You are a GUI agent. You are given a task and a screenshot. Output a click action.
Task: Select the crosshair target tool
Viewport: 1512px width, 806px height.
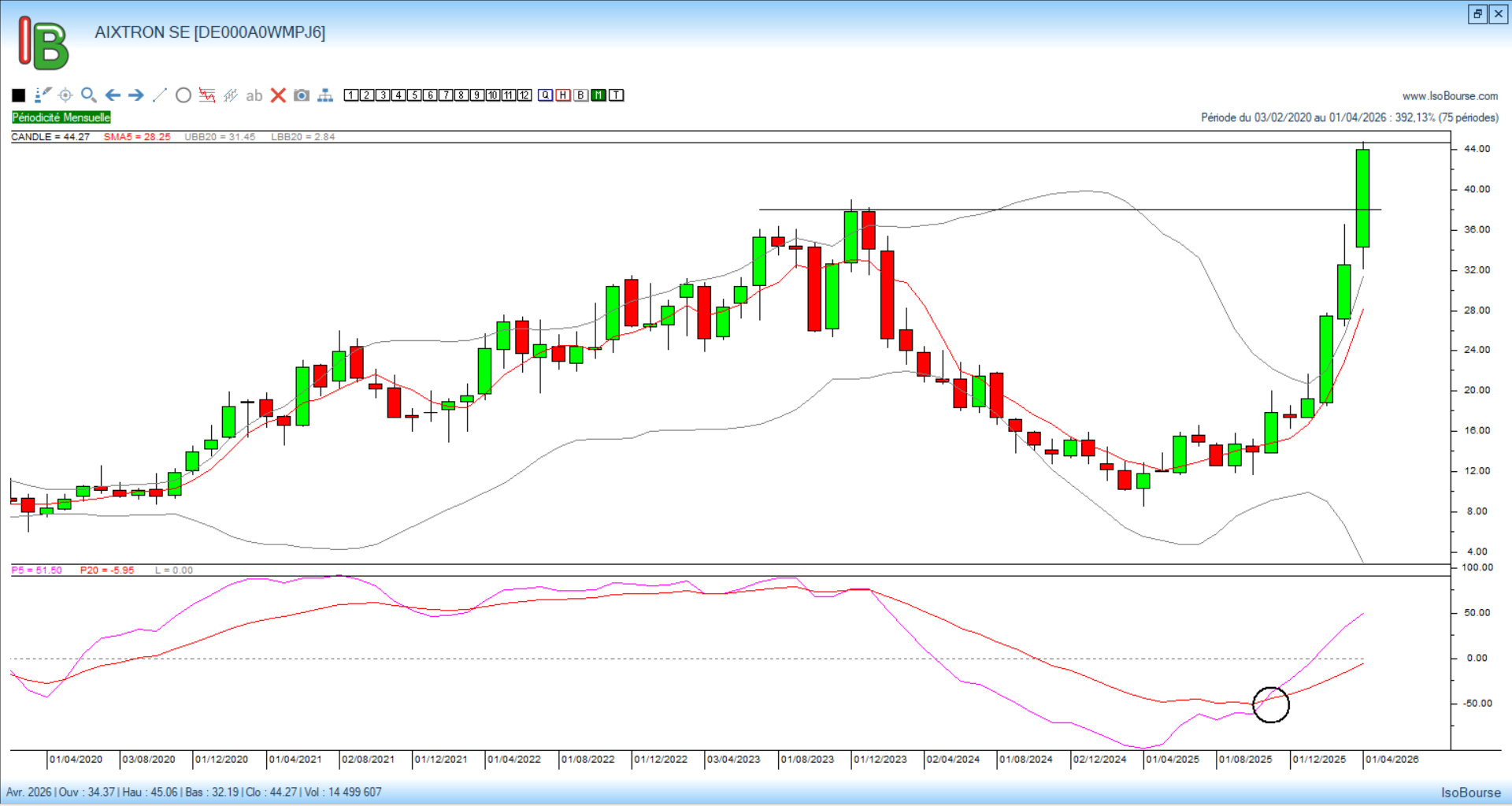click(65, 95)
